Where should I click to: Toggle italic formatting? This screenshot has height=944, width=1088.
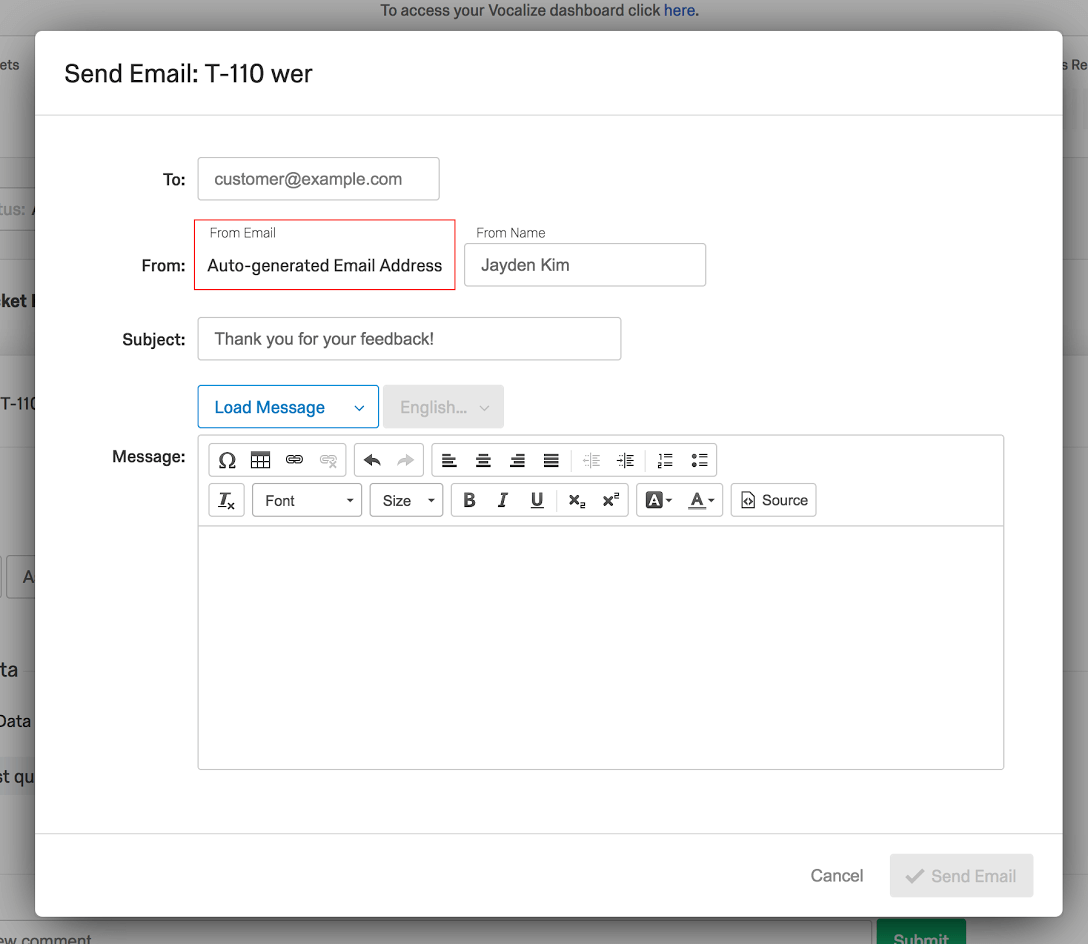coord(503,500)
